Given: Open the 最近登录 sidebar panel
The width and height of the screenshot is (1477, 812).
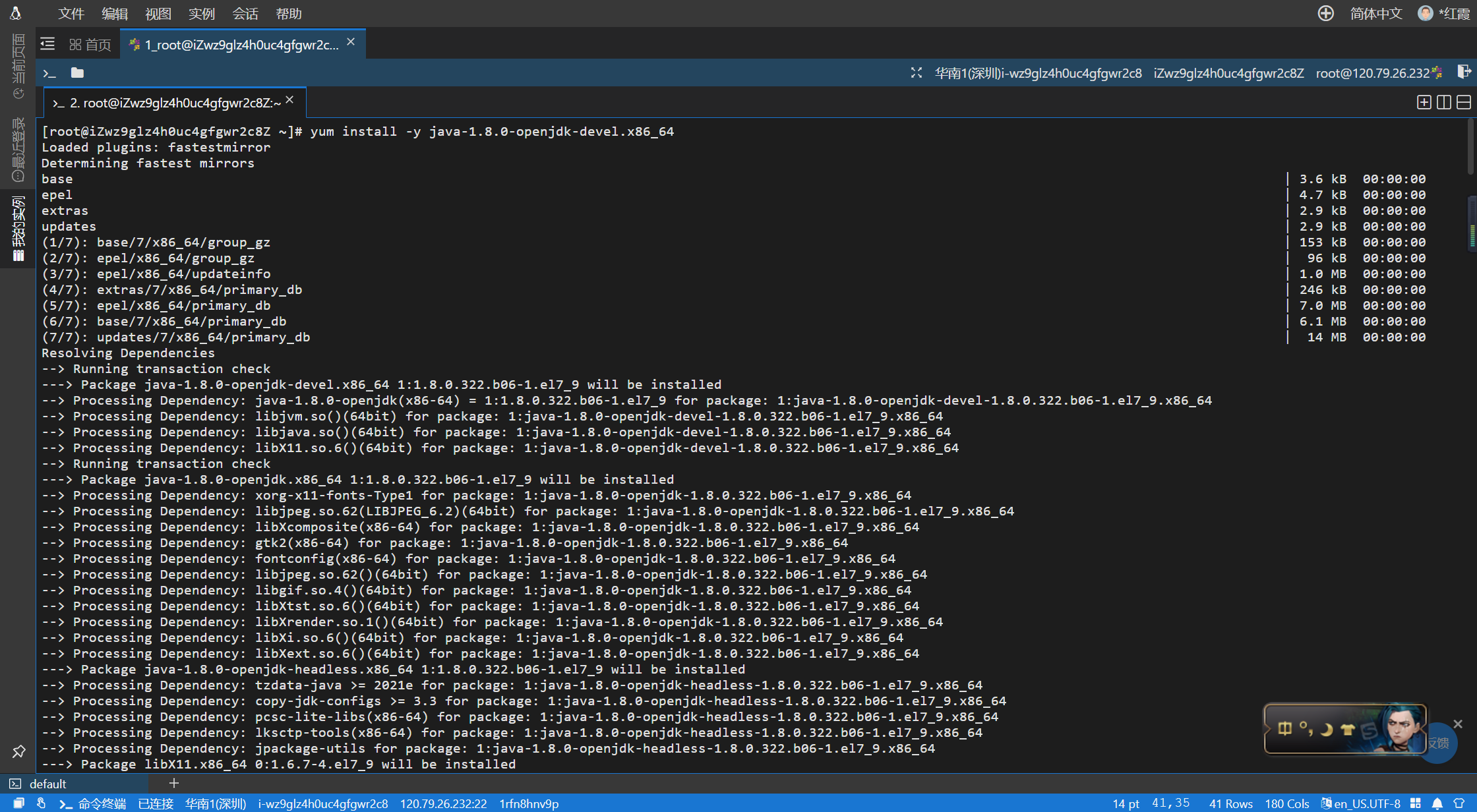Looking at the screenshot, I should 18,150.
